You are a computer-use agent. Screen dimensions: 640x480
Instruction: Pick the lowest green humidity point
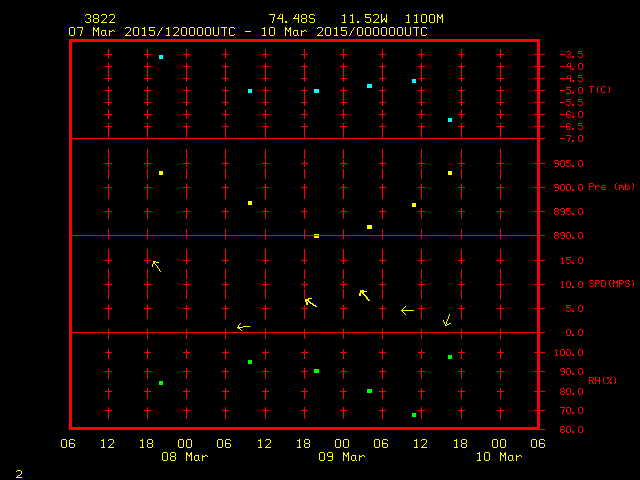[x=413, y=415]
